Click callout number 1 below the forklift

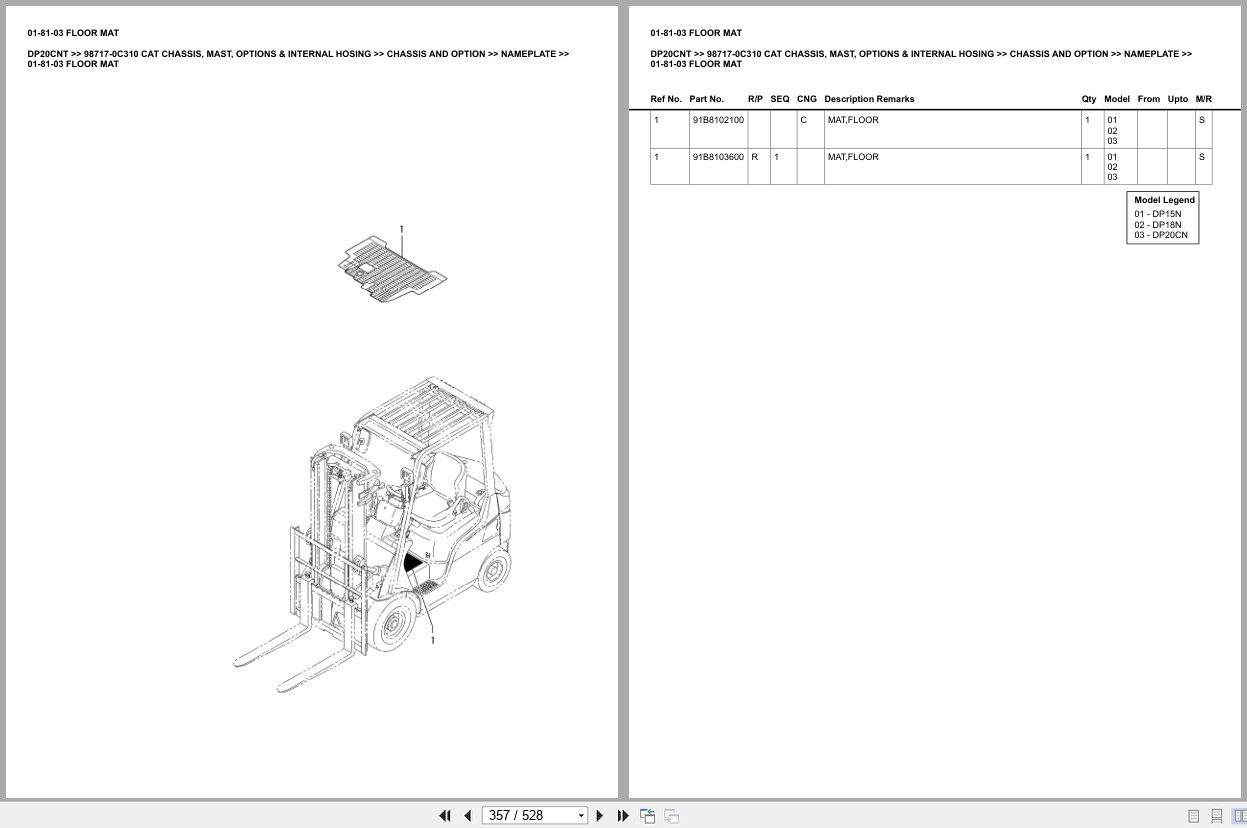click(433, 640)
